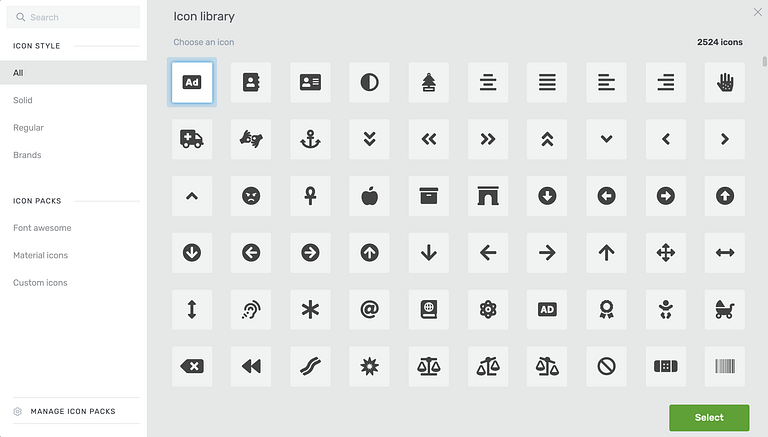
Task: Filter icons by Solid style
Action: tap(23, 100)
